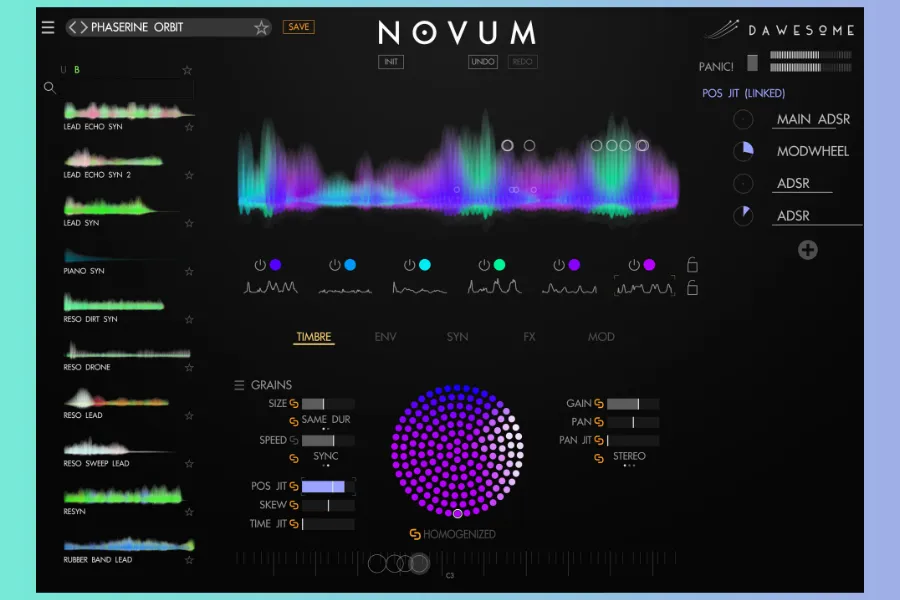Click the Skew modulation link icon
Image resolution: width=900 pixels, height=600 pixels.
click(x=294, y=505)
